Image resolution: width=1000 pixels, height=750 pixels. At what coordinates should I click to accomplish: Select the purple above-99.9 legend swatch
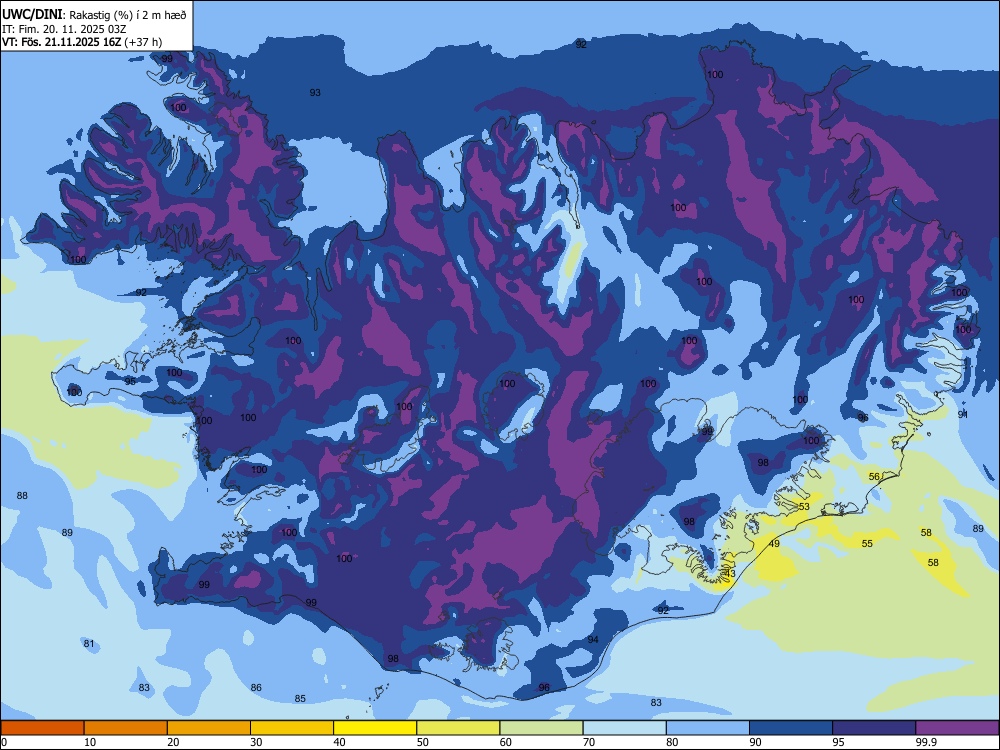[957, 728]
